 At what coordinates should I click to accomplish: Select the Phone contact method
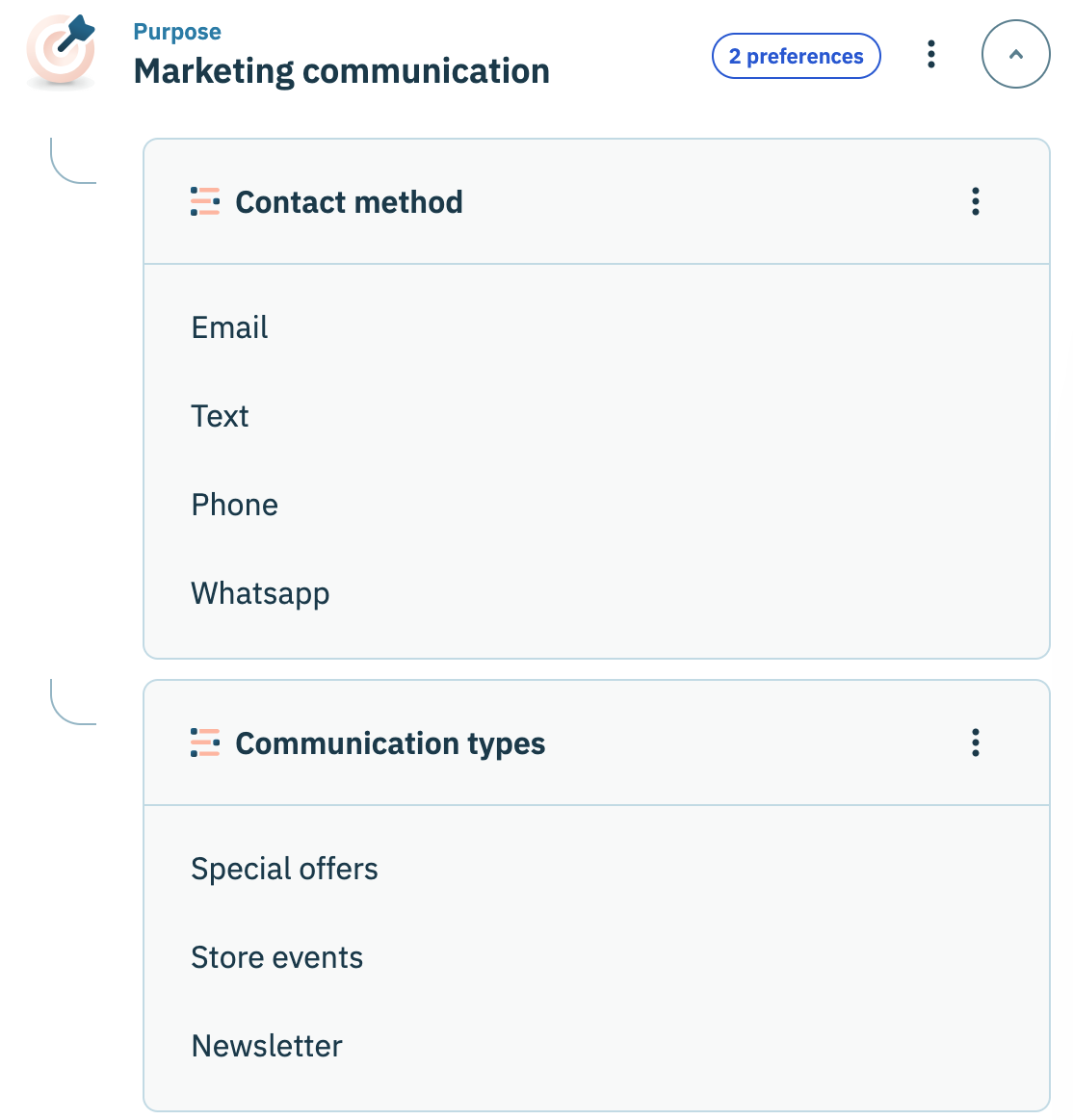pos(234,505)
